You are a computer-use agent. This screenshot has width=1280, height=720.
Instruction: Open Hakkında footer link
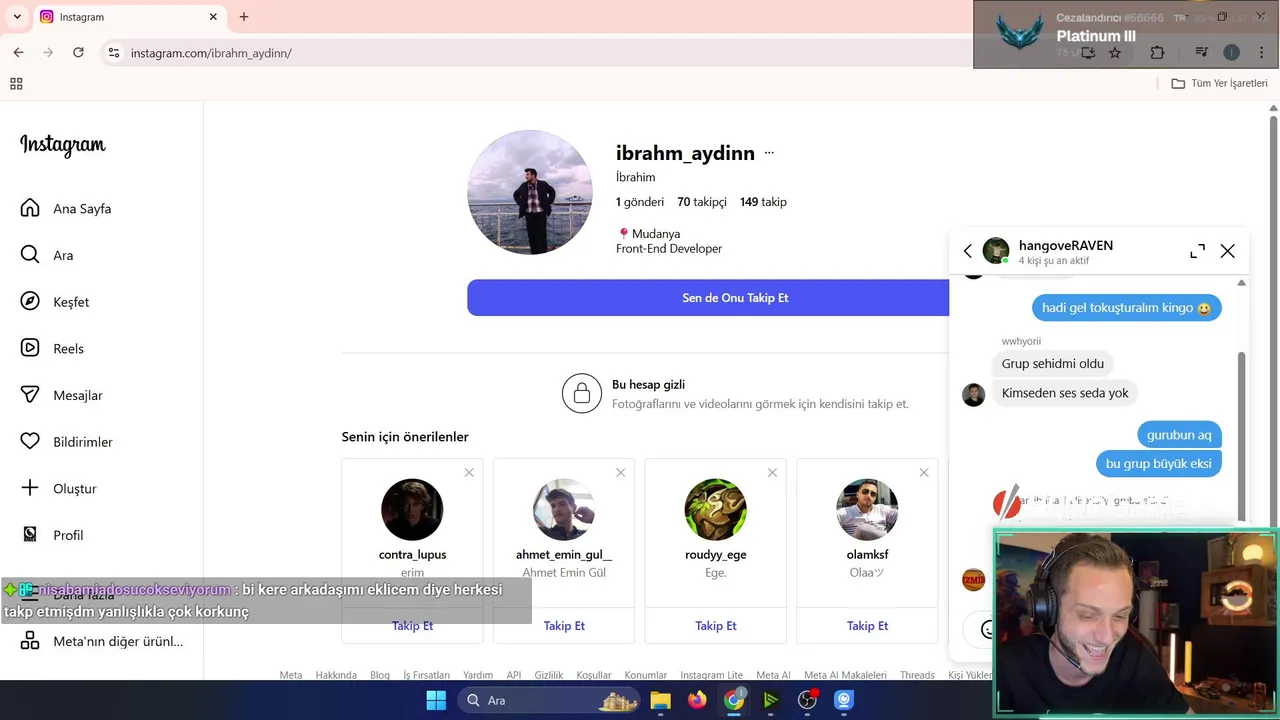tap(336, 675)
